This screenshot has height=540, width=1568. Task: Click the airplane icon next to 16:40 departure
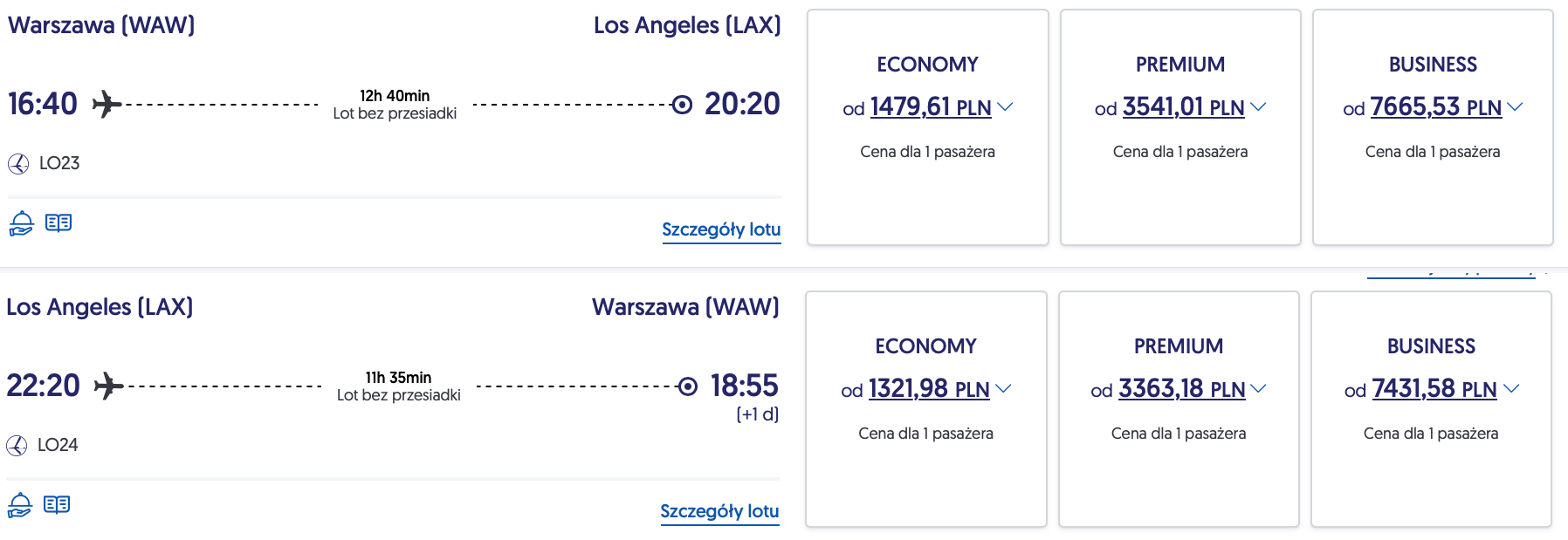(x=107, y=104)
